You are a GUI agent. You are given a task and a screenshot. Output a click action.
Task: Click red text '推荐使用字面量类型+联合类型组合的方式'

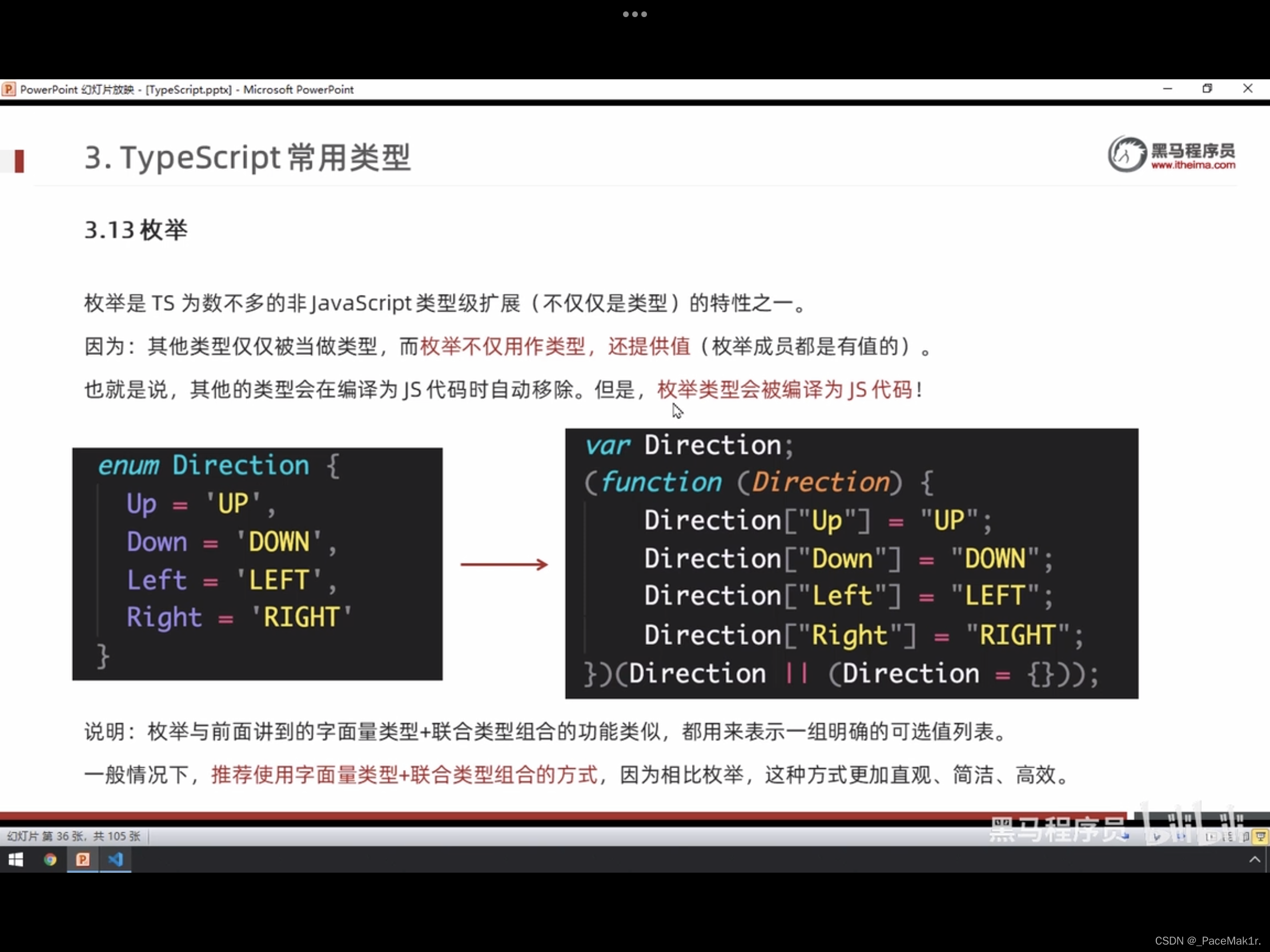[x=404, y=774]
